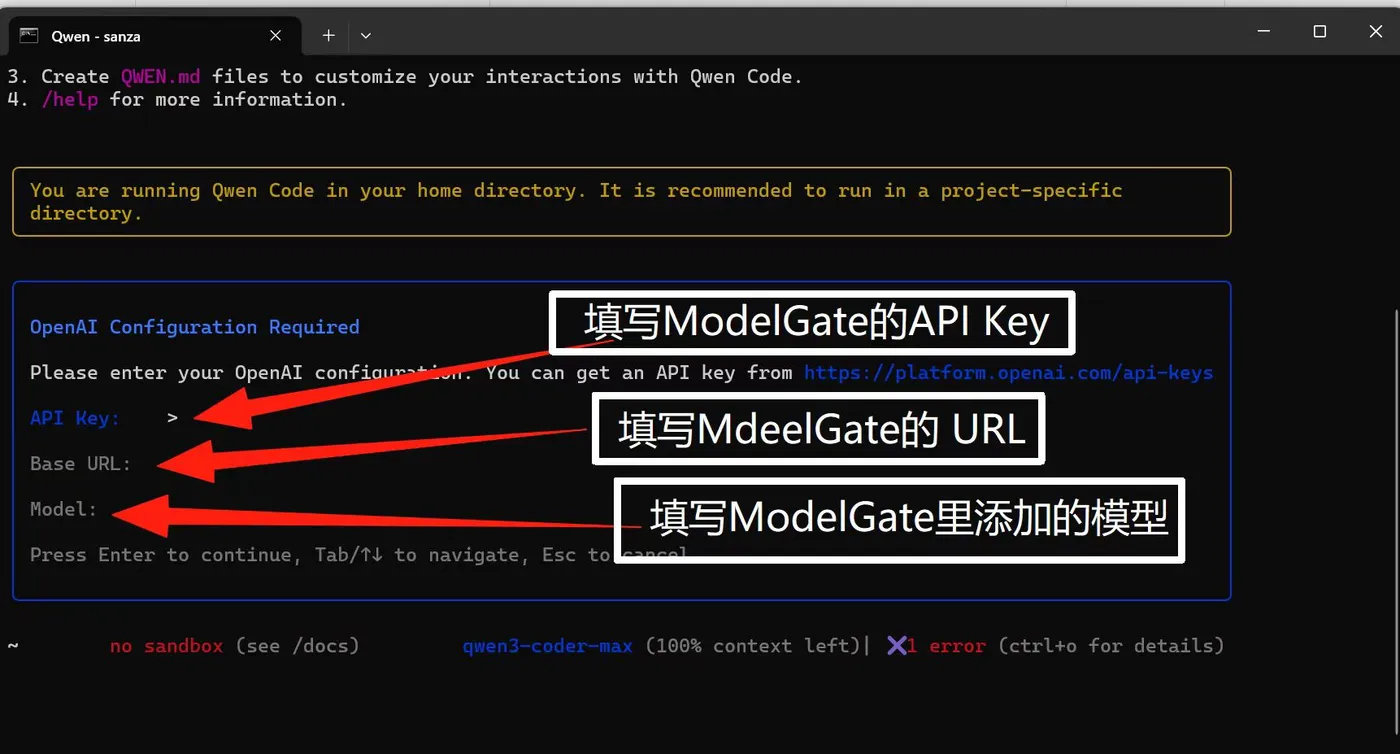1400x754 pixels.
Task: Open the API Key selection caret
Action: [x=171, y=418]
